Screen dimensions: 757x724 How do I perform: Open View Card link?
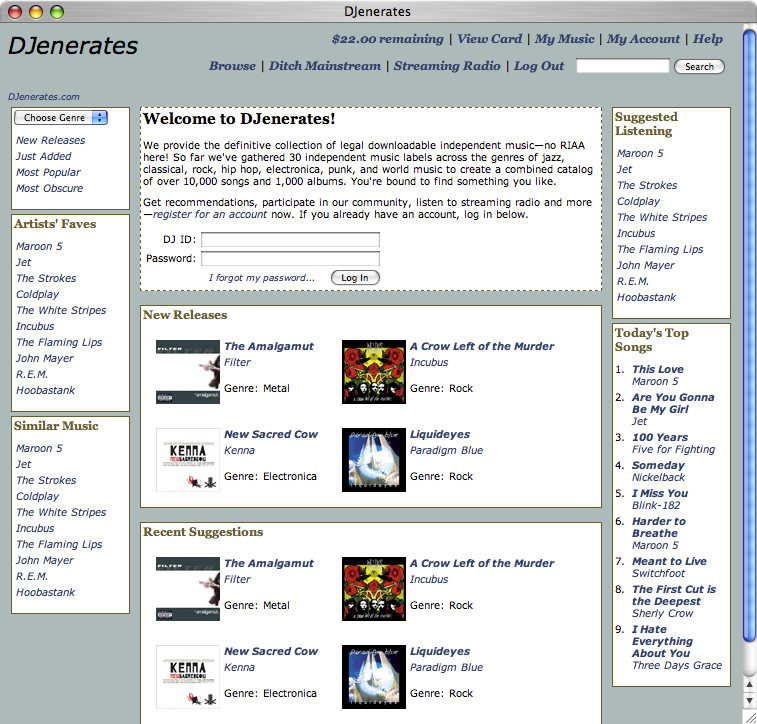(490, 39)
